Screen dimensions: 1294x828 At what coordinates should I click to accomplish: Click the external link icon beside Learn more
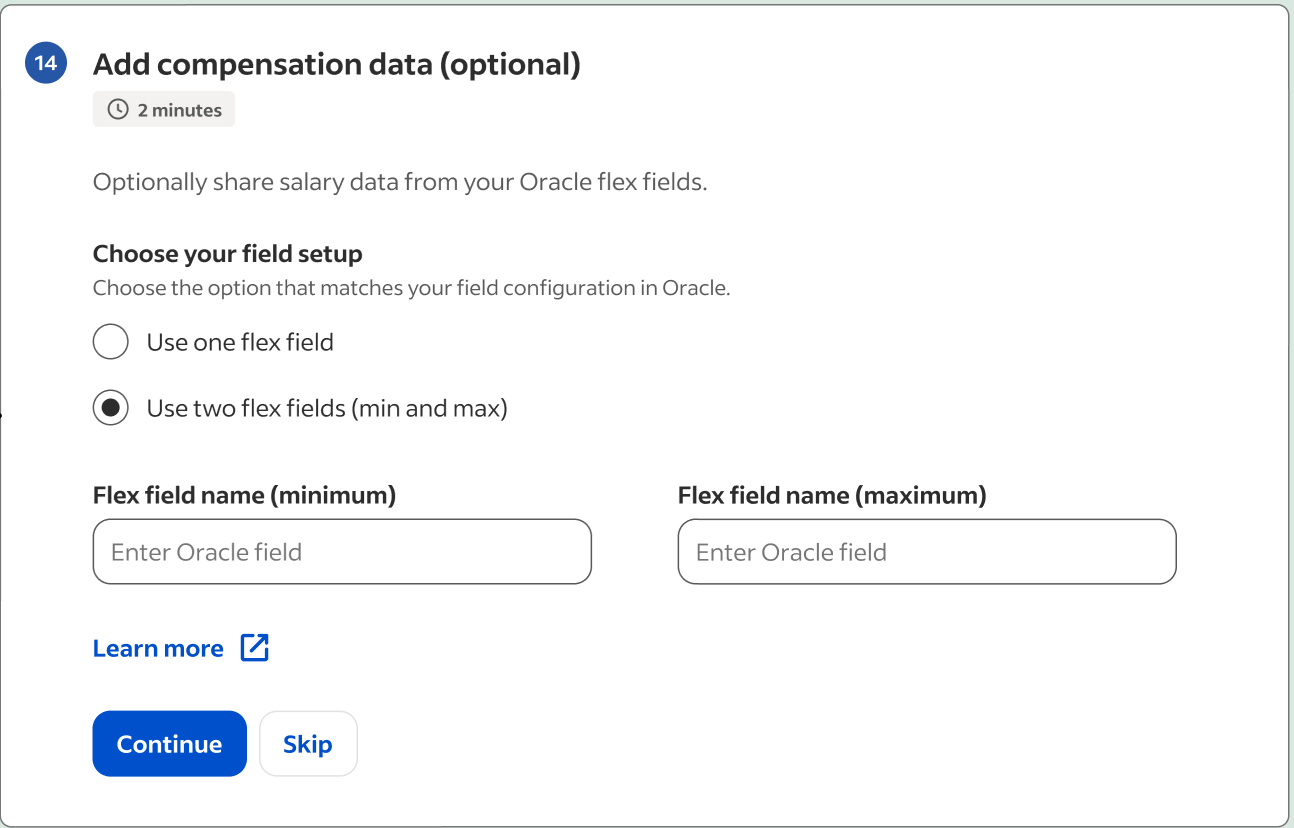[x=255, y=648]
